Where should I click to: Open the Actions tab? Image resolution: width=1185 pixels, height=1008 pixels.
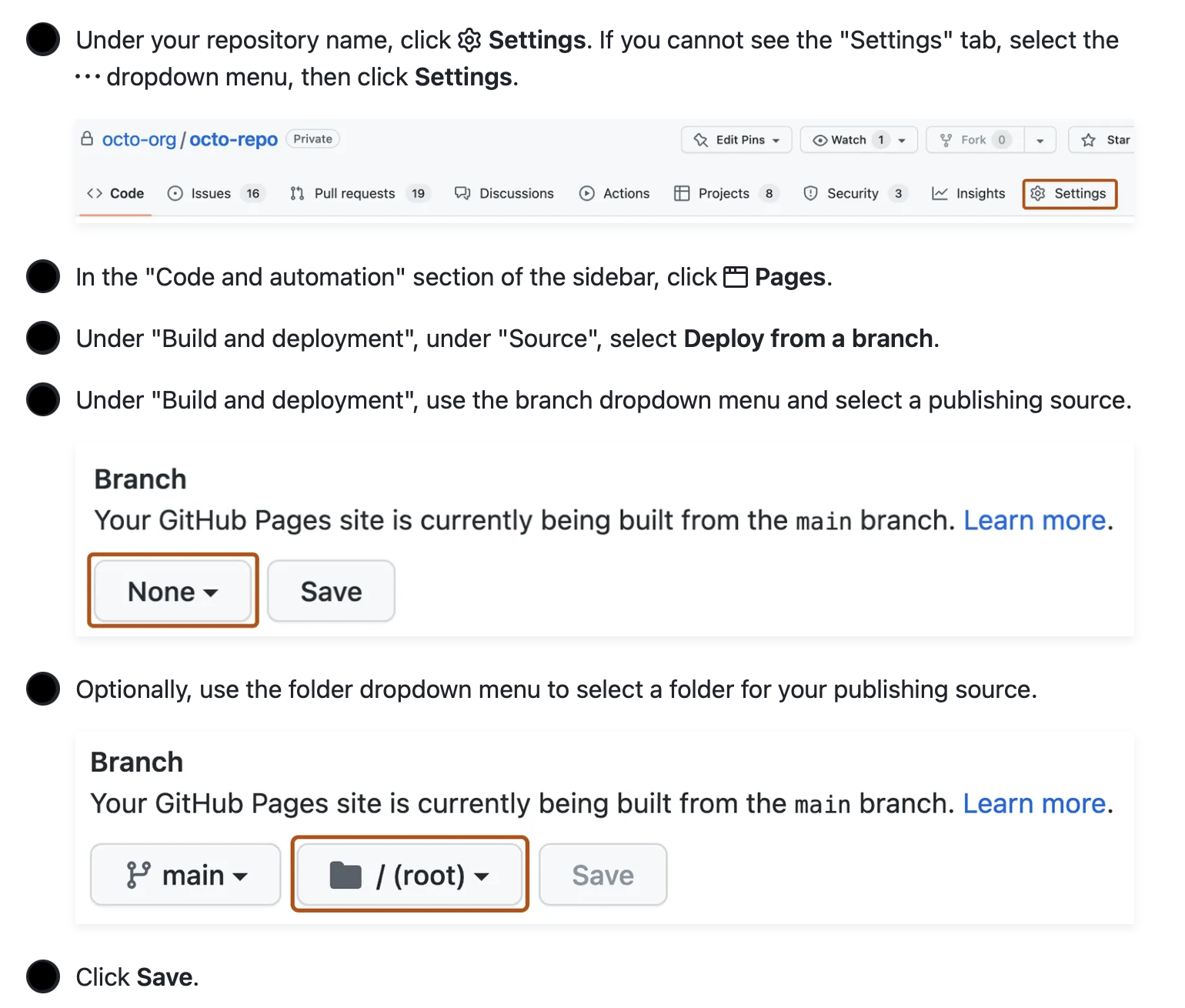(x=614, y=193)
